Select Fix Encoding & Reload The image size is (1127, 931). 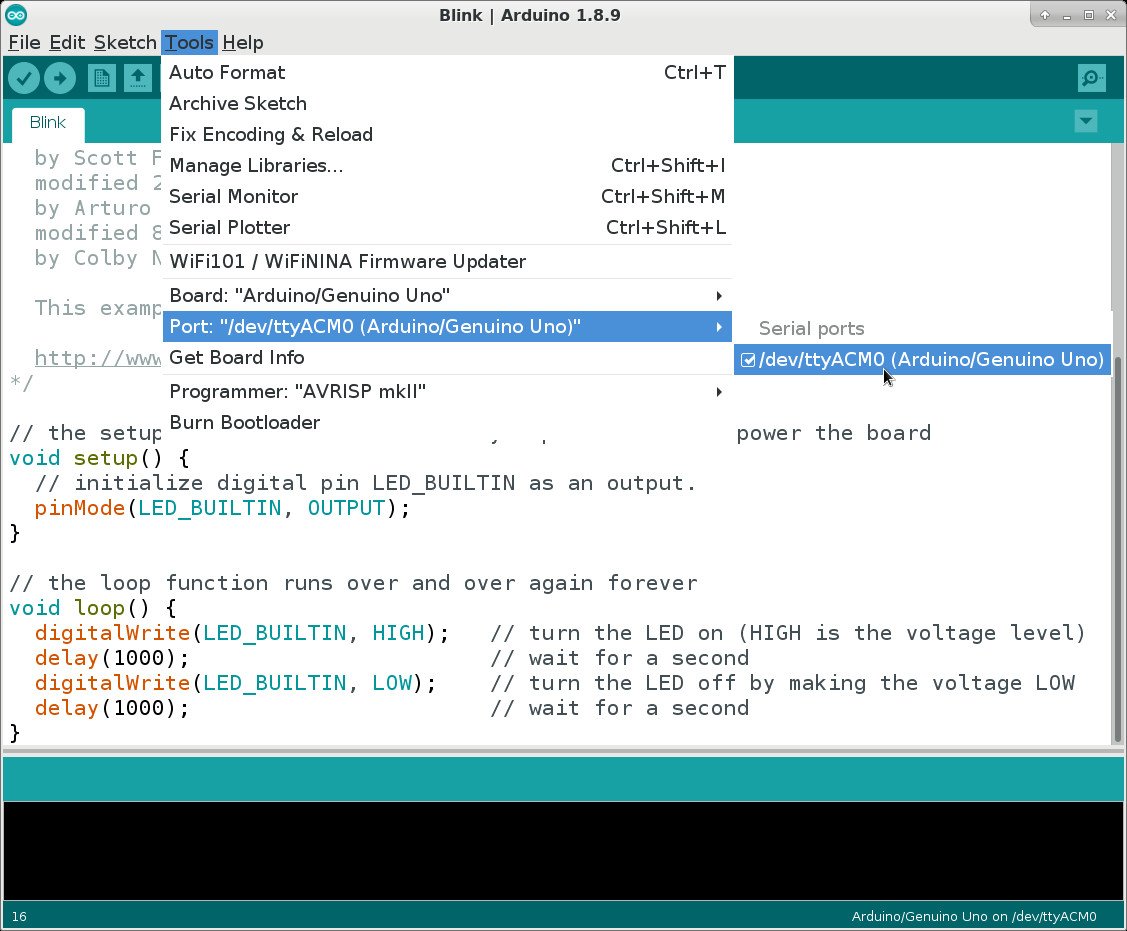pyautogui.click(x=446, y=134)
